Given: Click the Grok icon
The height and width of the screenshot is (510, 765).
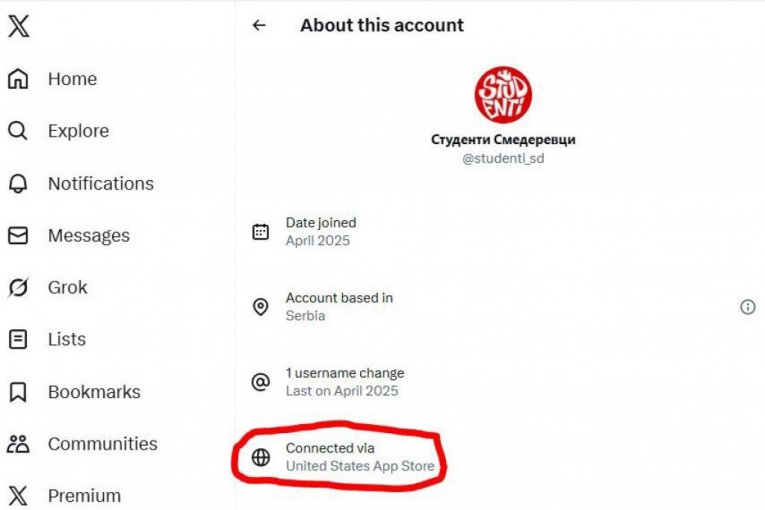Looking at the screenshot, I should click(18, 288).
